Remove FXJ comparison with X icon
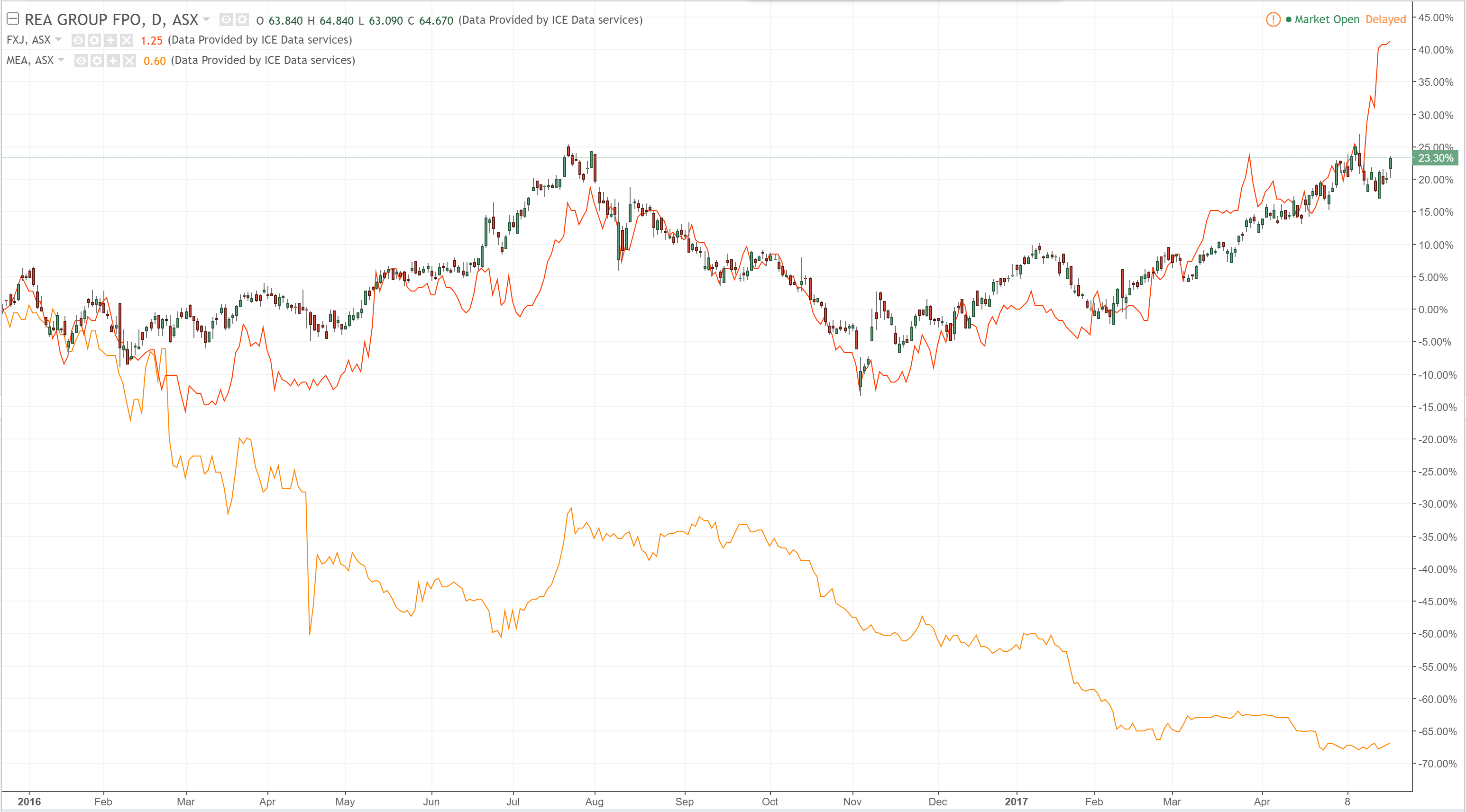The height and width of the screenshot is (812, 1466). (x=126, y=40)
